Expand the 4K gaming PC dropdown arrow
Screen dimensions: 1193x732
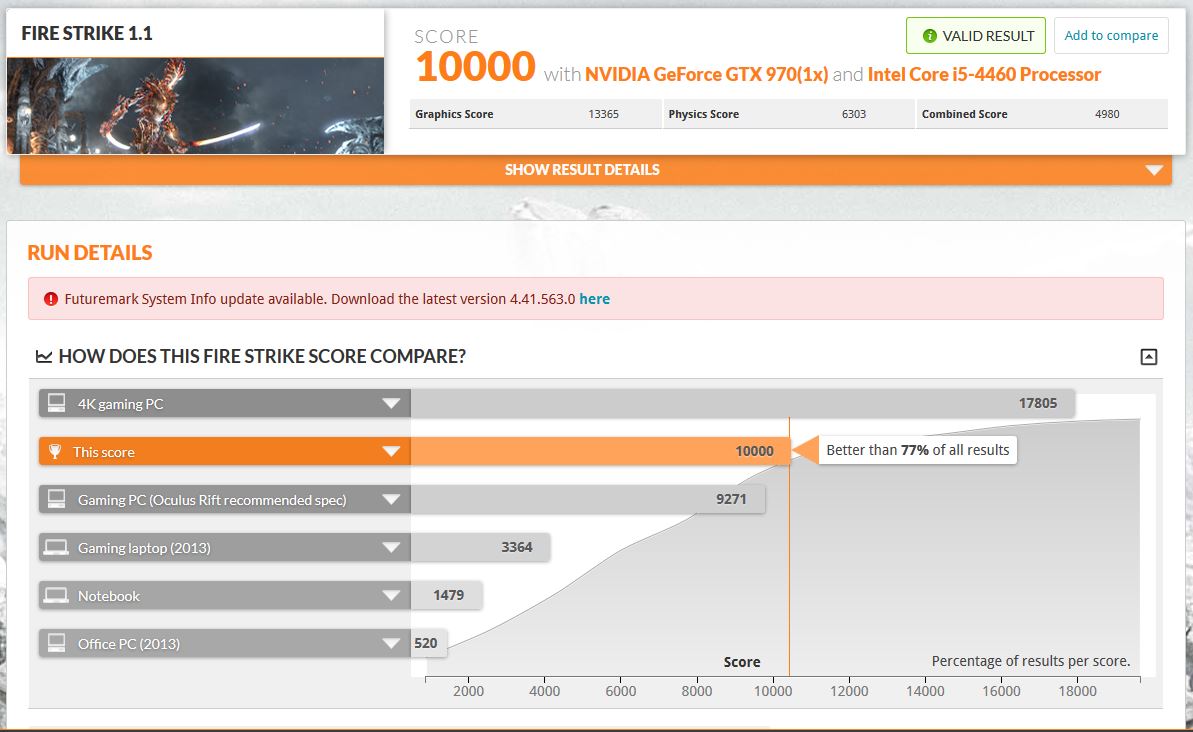(391, 403)
